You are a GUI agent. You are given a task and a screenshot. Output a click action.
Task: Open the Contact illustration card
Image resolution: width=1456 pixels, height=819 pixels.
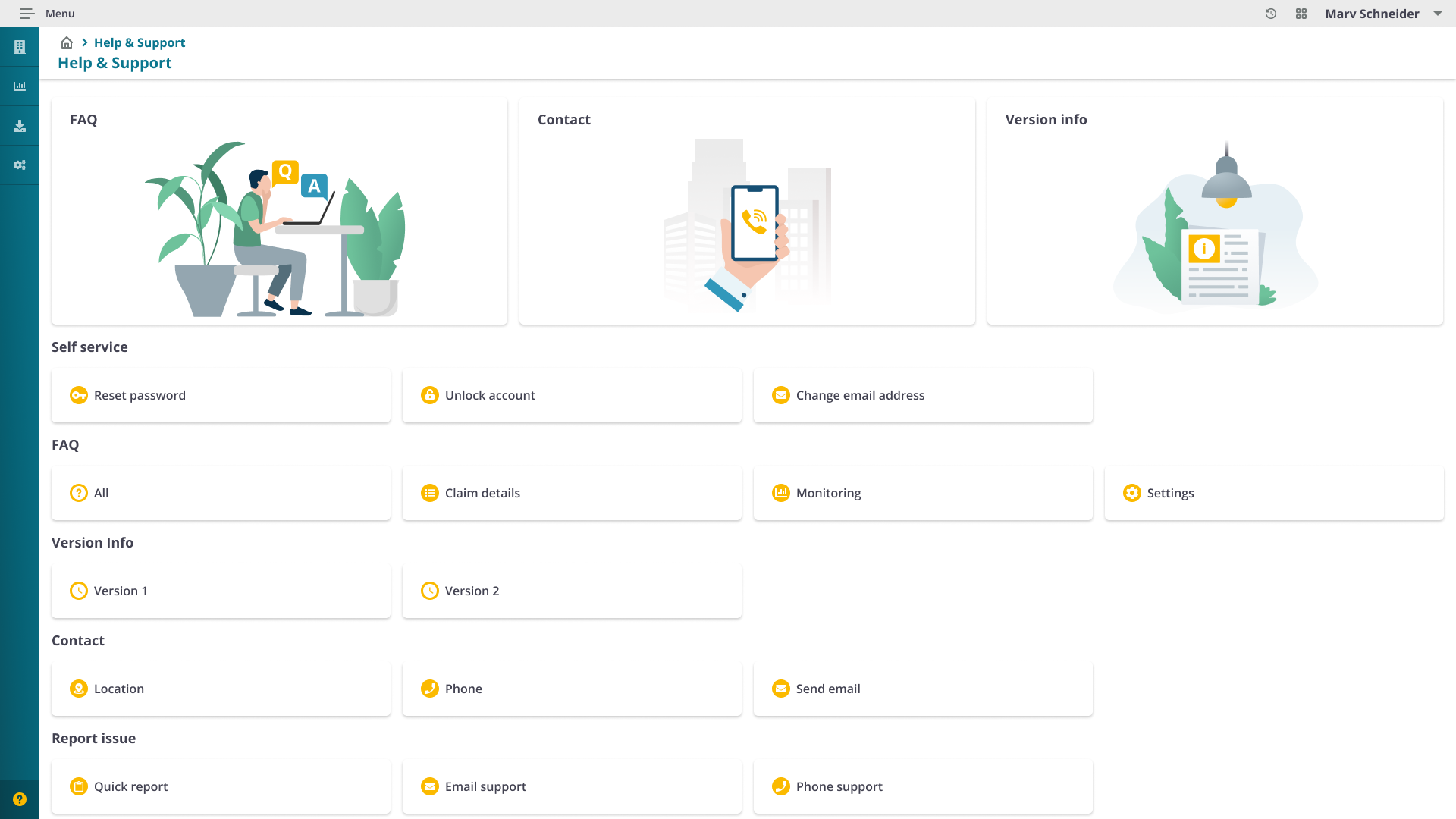747,212
